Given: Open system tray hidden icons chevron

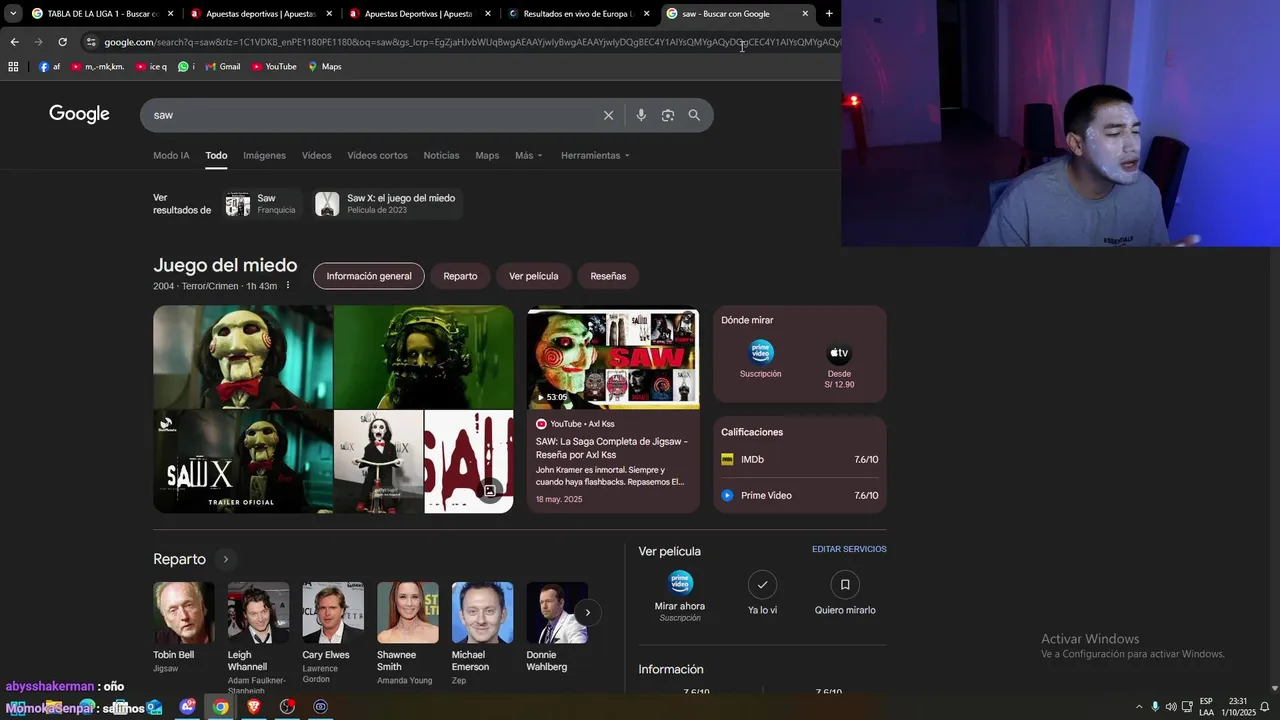Looking at the screenshot, I should click(1138, 707).
